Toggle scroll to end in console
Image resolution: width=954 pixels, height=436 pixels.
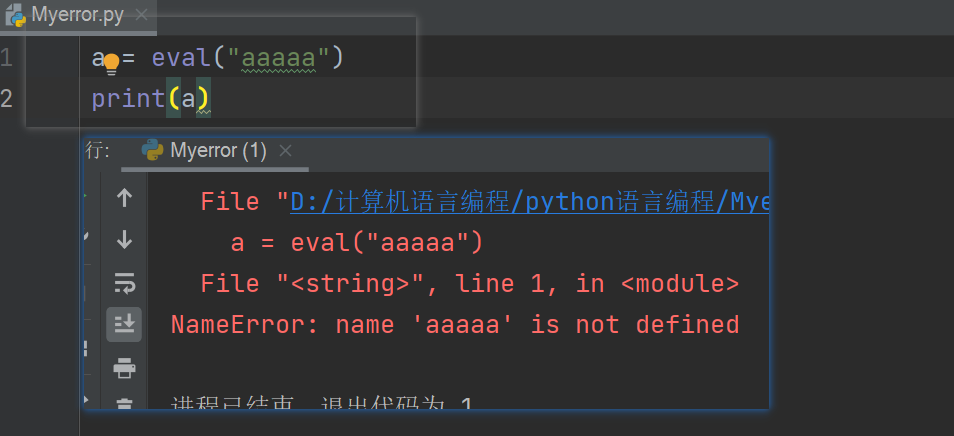click(124, 323)
